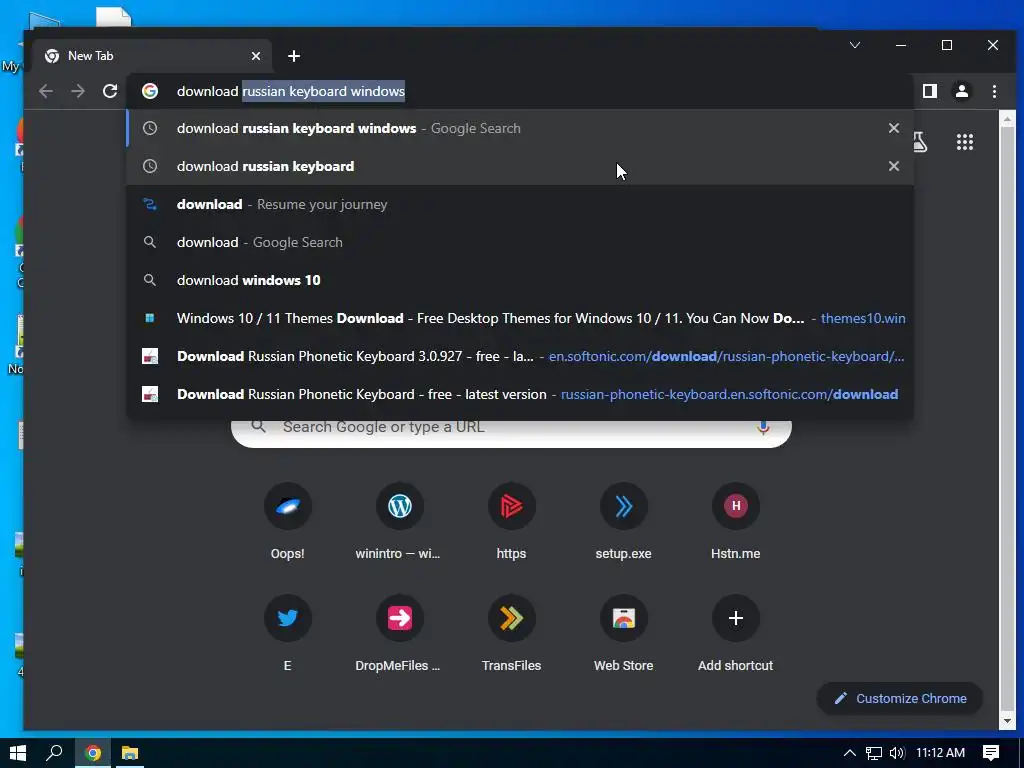1024x768 pixels.
Task: Reload the page with the refresh icon
Action: [110, 91]
